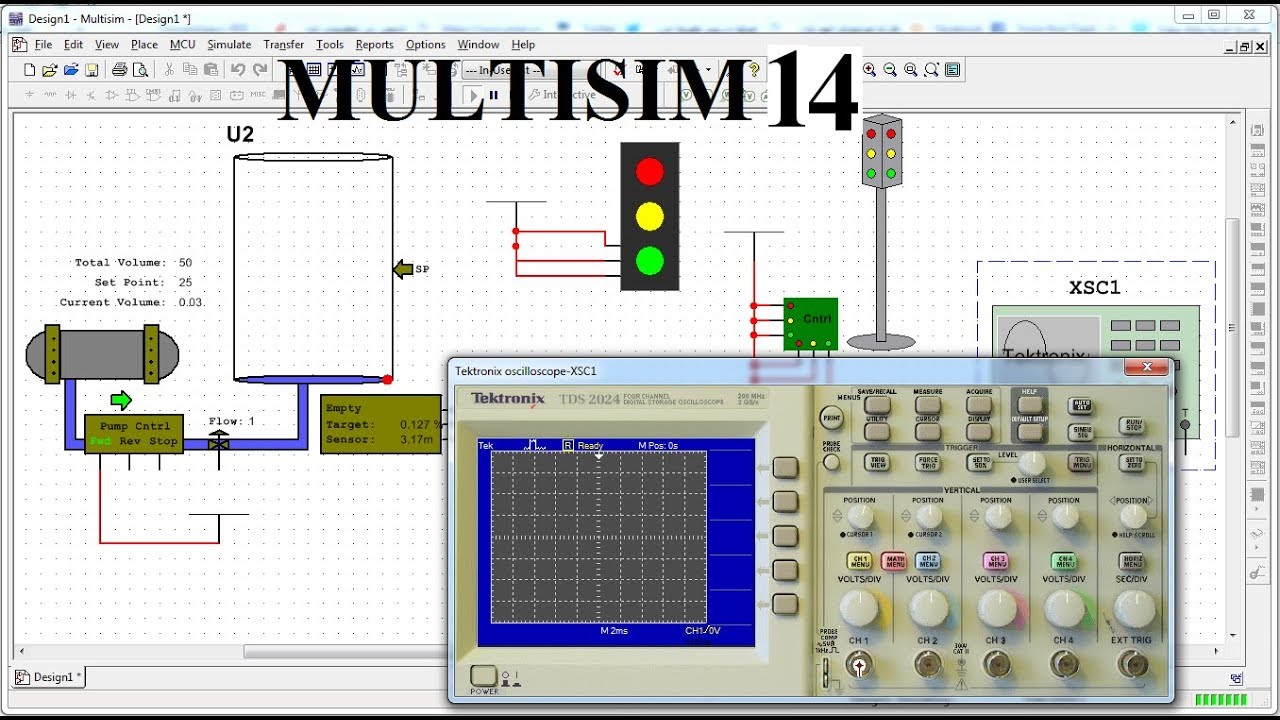Viewport: 1280px width, 720px height.
Task: Create a new design file
Action: tap(29, 70)
